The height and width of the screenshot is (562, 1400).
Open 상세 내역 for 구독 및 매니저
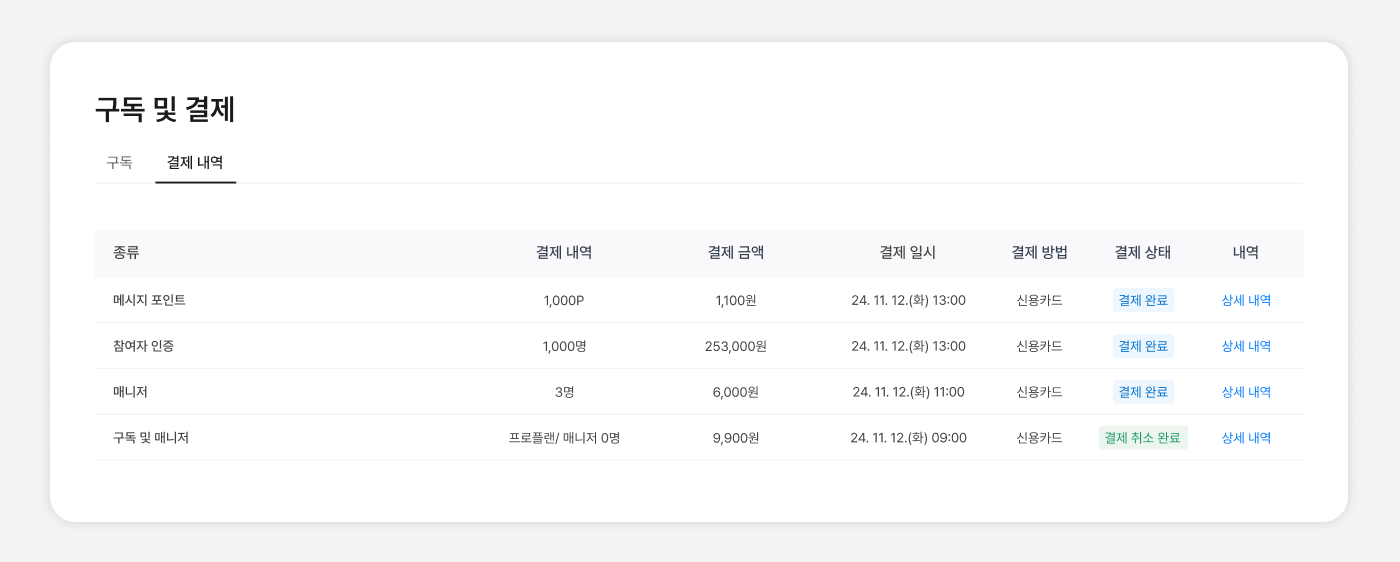point(1246,438)
